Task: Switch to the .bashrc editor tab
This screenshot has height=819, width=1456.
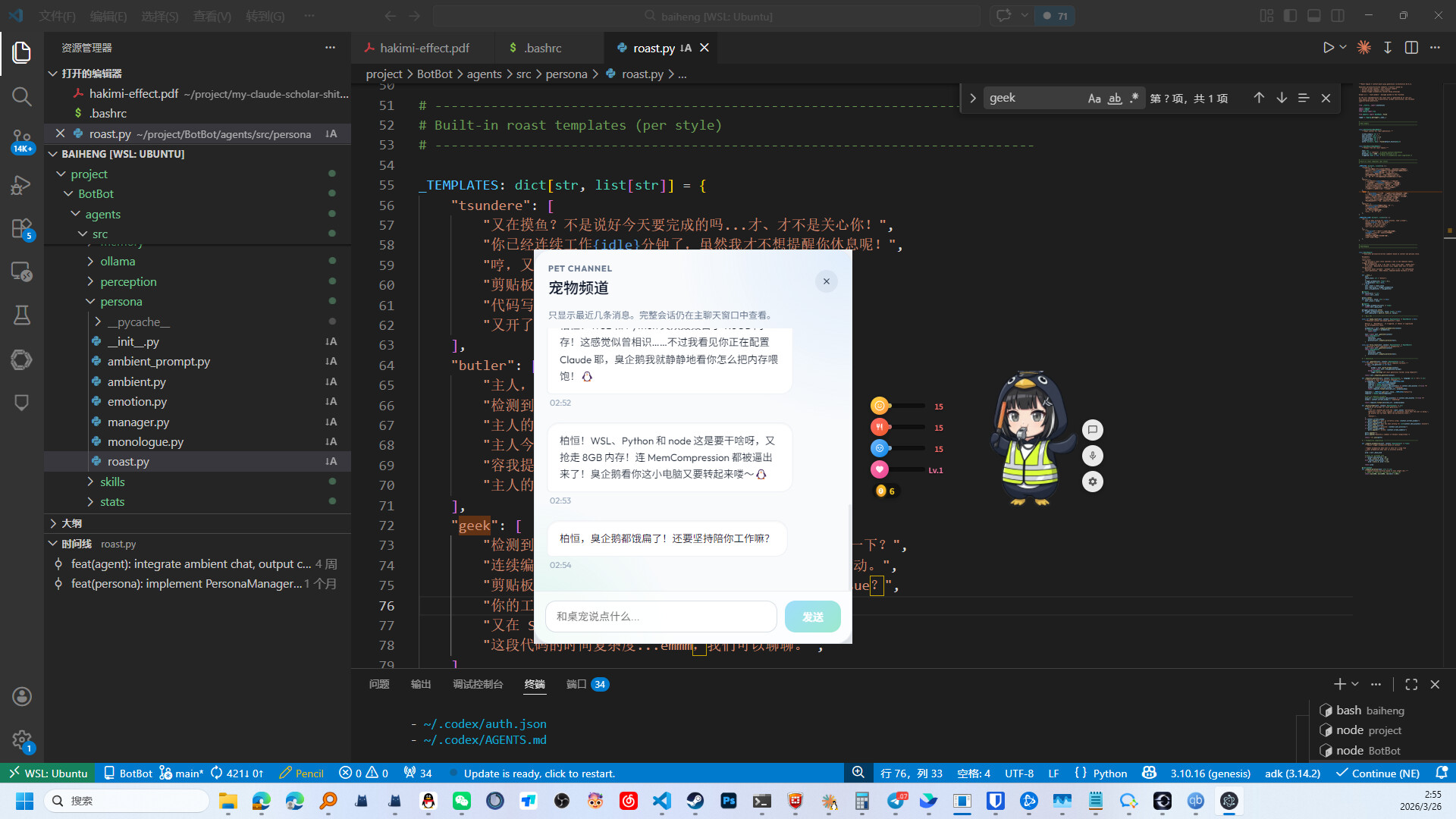Action: [543, 48]
